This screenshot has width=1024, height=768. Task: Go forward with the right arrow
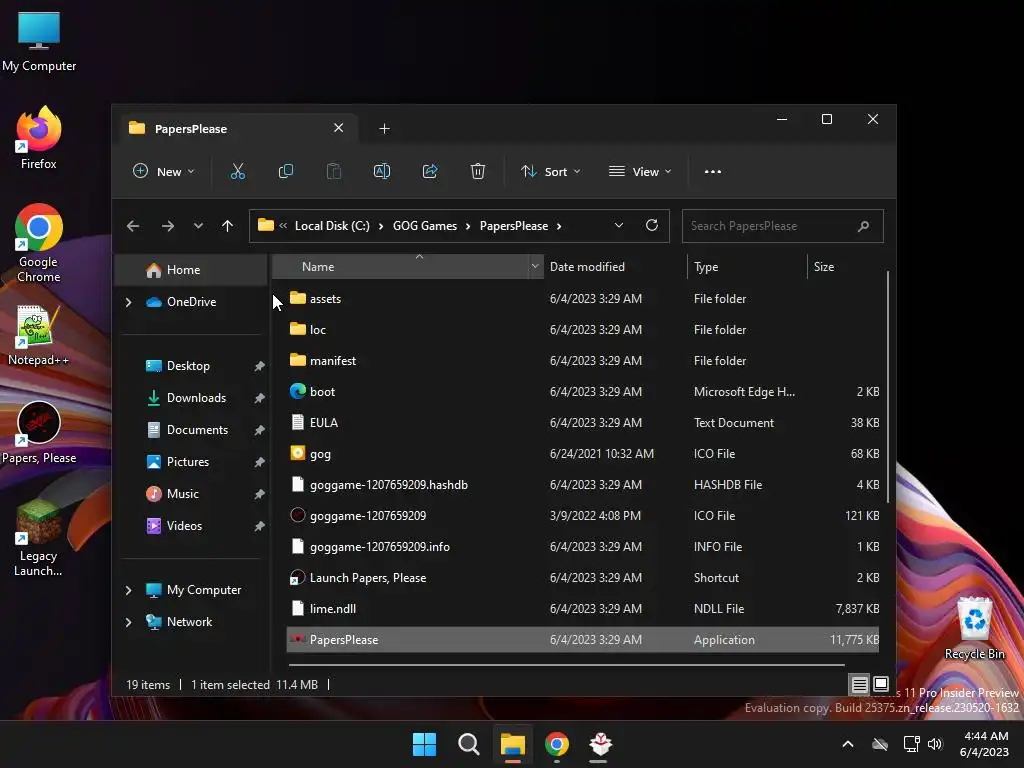click(168, 226)
